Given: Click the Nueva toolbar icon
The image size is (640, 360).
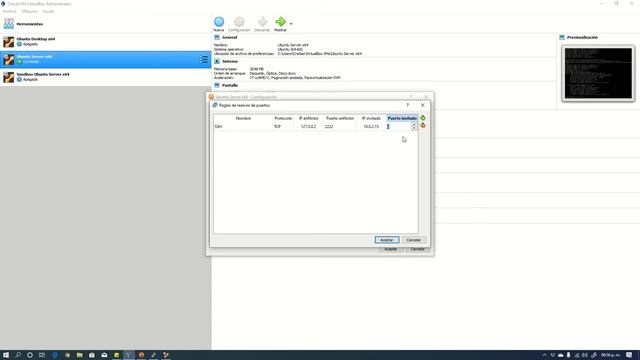Looking at the screenshot, I should pos(219,24).
